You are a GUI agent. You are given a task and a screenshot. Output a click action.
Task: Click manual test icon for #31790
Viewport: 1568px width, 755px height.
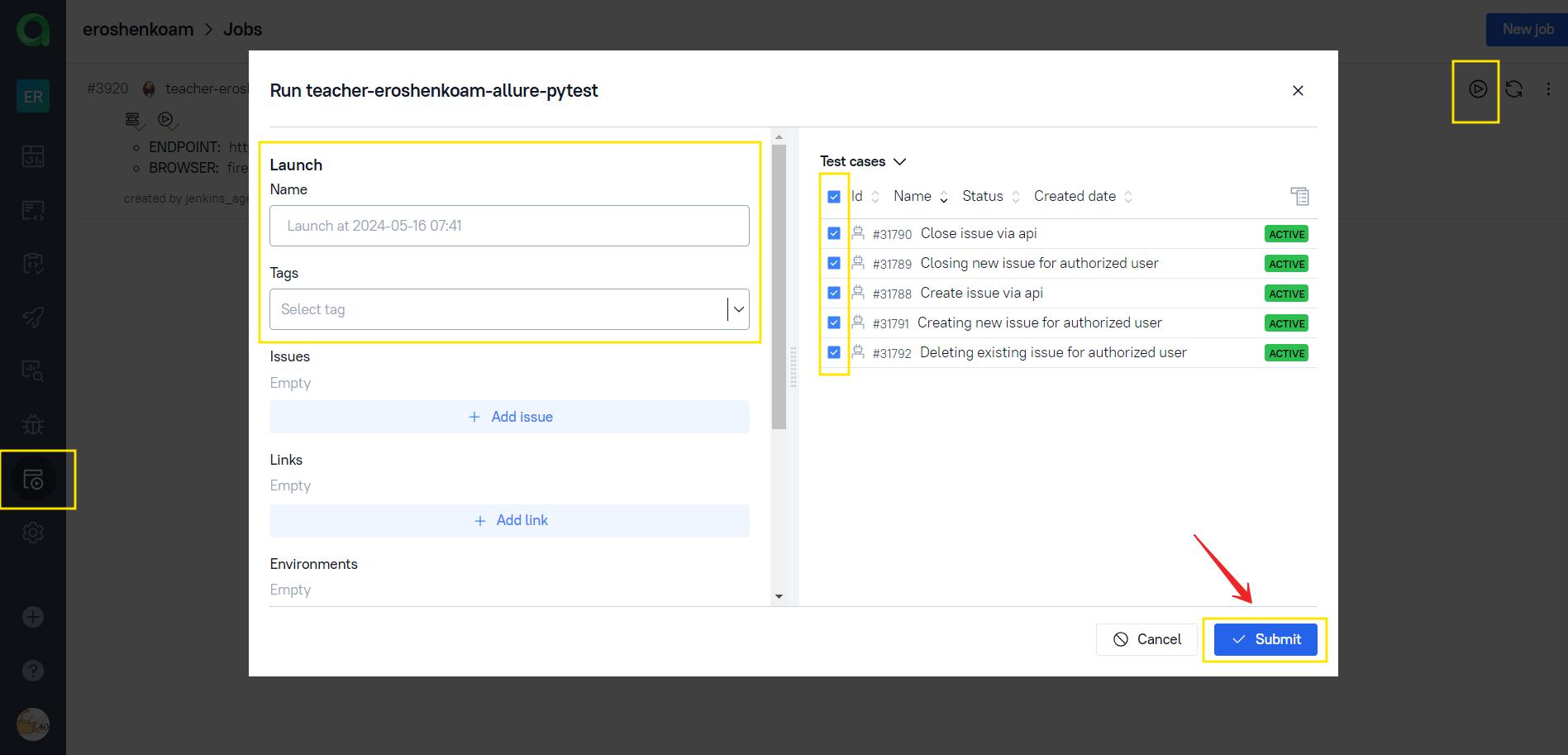click(858, 233)
